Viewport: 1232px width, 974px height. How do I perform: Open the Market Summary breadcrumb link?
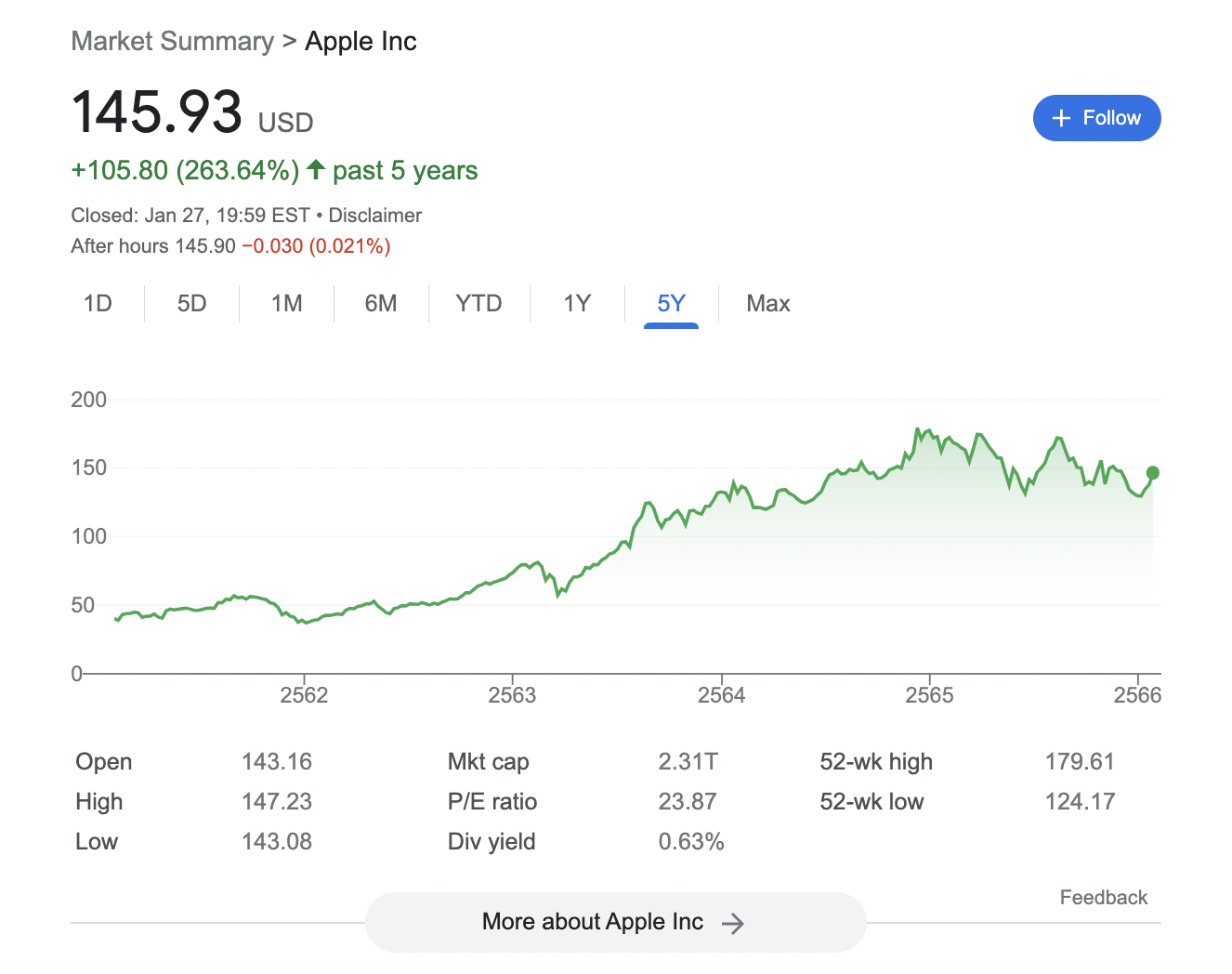(x=172, y=41)
